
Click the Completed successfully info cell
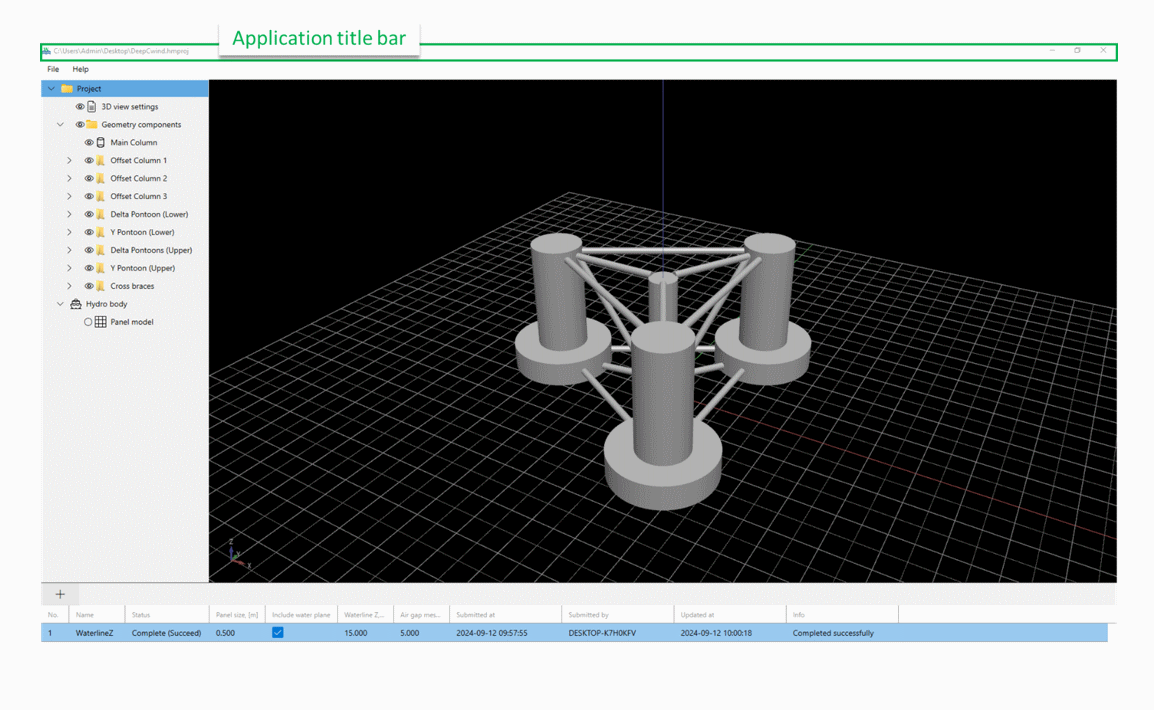[x=833, y=633]
